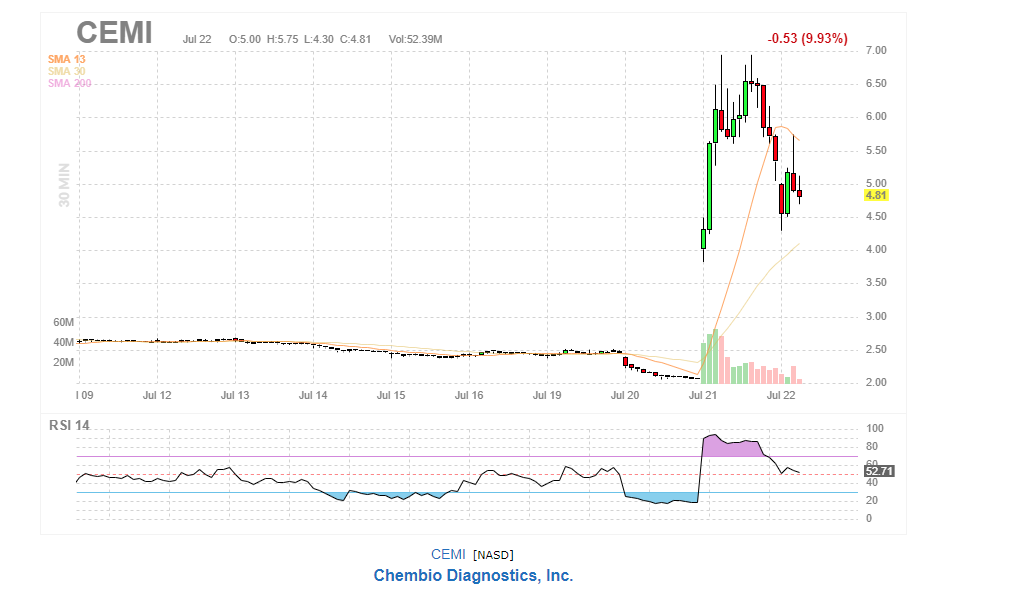Toggle the SMA 200 legend label
Image resolution: width=1028 pixels, height=590 pixels.
tap(69, 83)
